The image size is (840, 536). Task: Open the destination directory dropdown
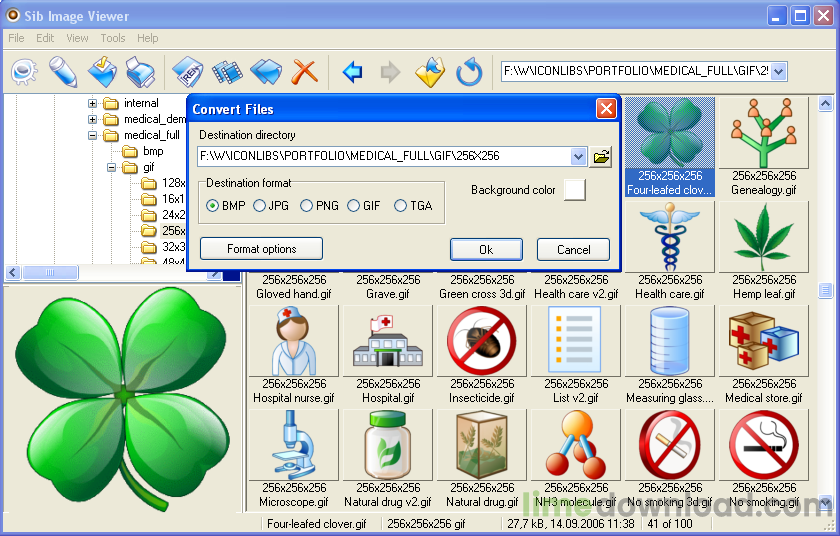[x=578, y=156]
